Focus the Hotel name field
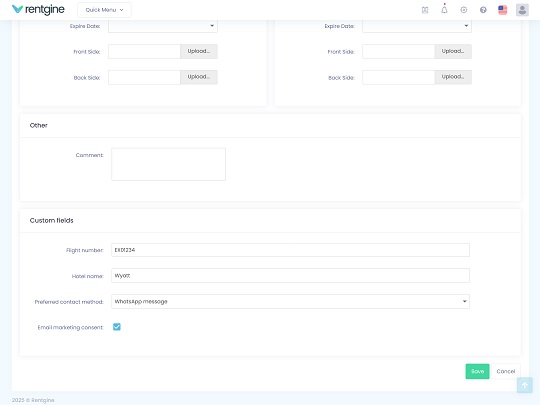The image size is (540, 405). tap(290, 276)
